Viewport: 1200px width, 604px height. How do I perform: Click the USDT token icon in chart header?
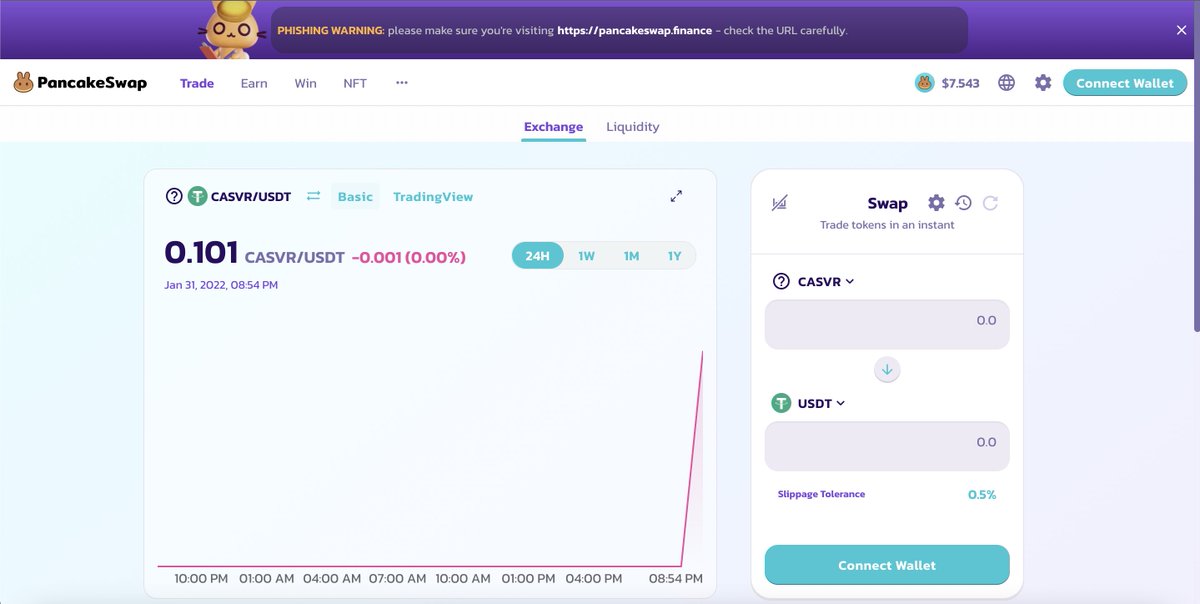(x=197, y=196)
